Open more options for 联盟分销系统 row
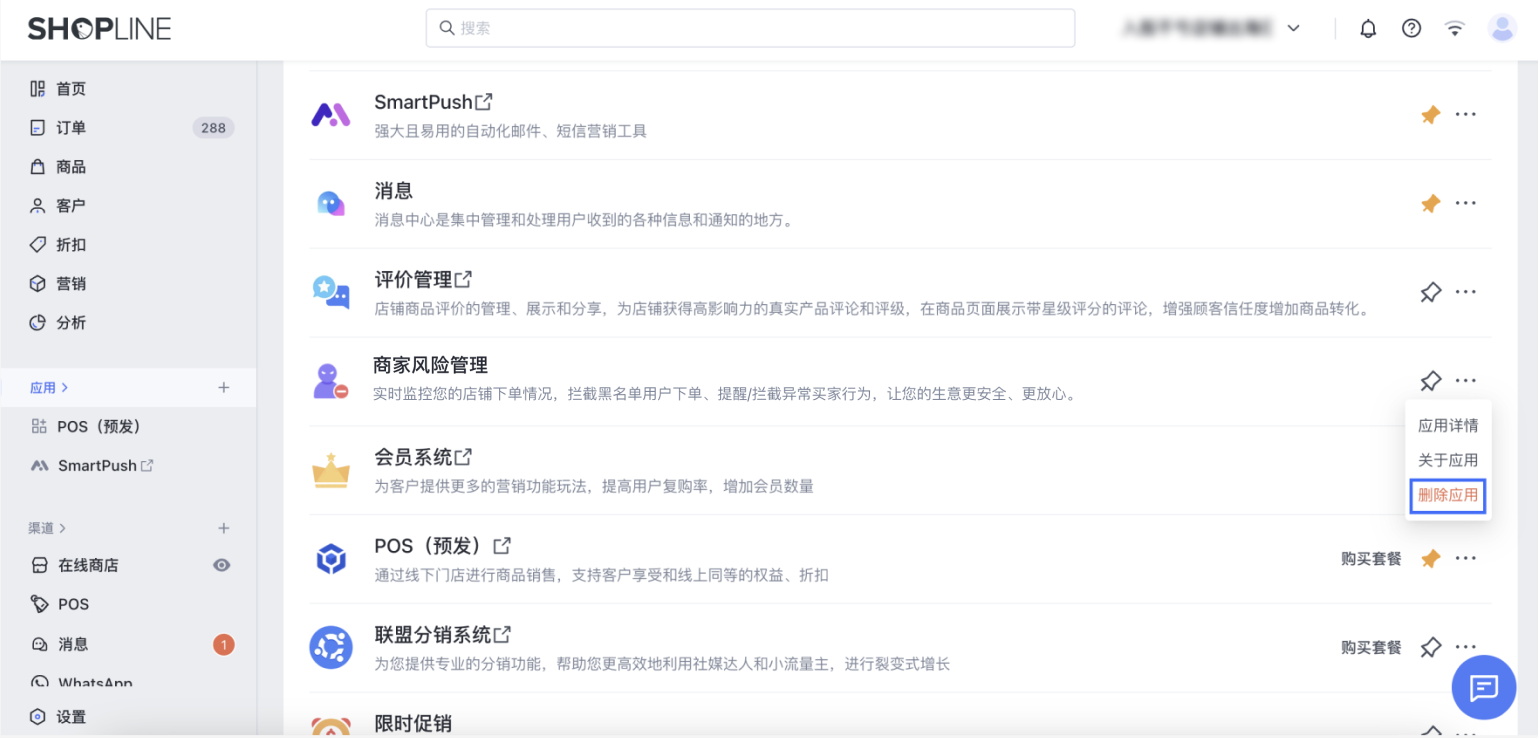The height and width of the screenshot is (738, 1538). pyautogui.click(x=1466, y=647)
